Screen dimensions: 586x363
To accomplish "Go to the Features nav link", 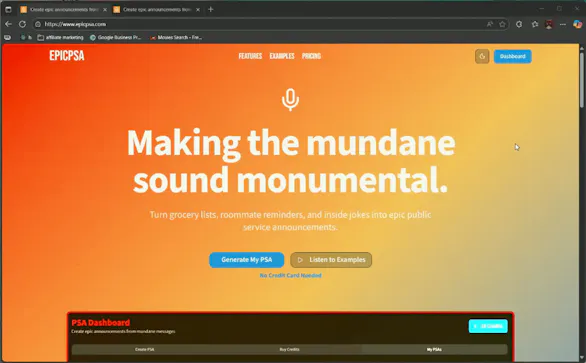I will click(250, 56).
